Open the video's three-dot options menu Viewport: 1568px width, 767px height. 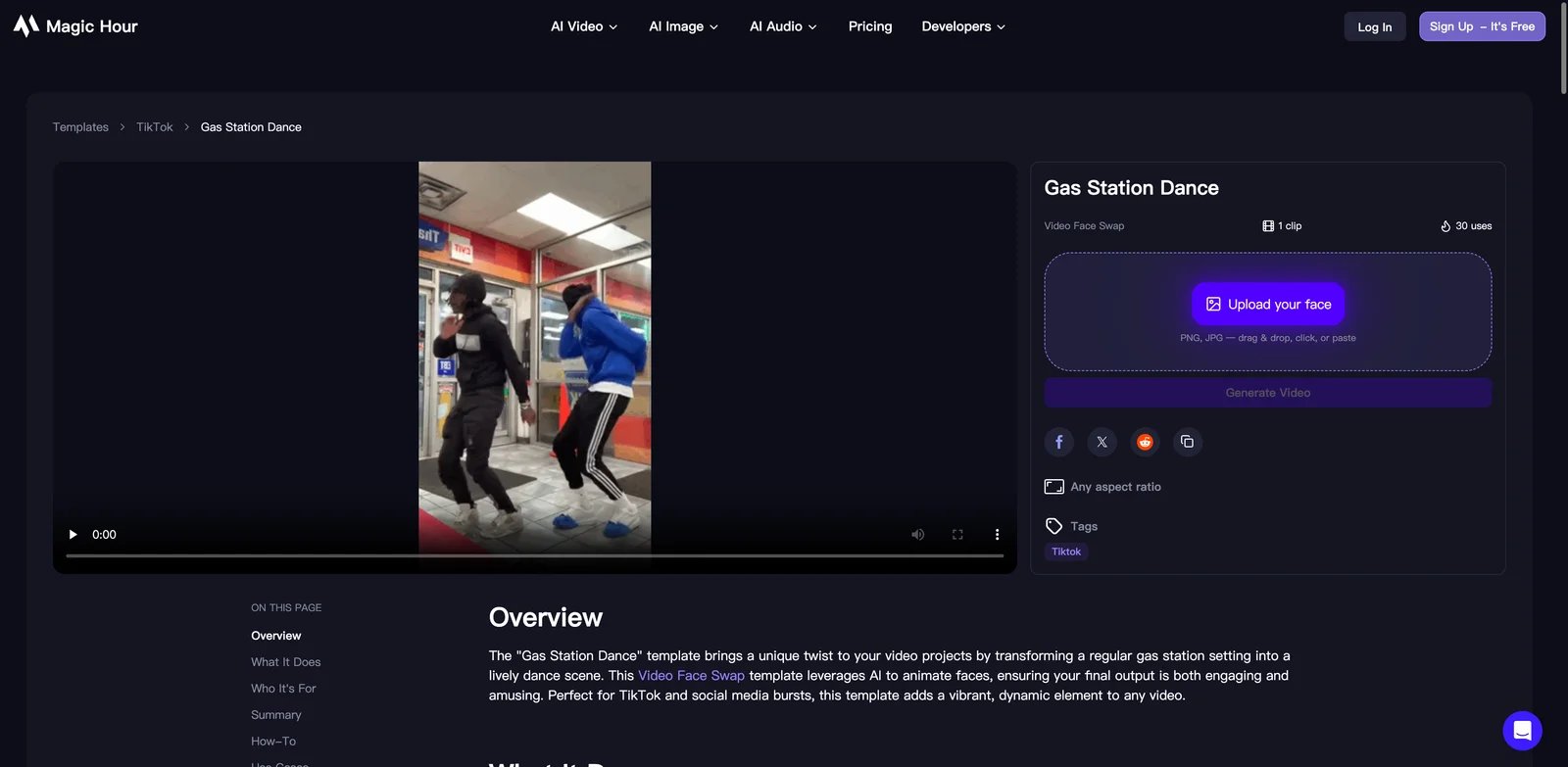click(x=997, y=535)
